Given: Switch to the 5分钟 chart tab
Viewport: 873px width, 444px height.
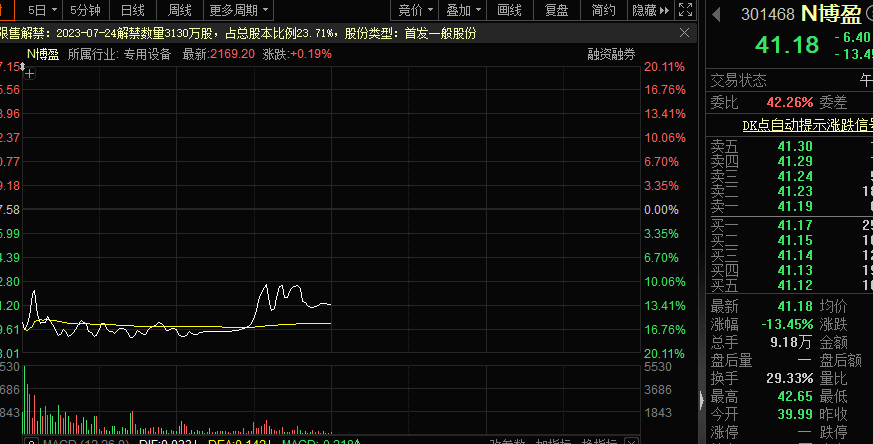Looking at the screenshot, I should (x=84, y=11).
